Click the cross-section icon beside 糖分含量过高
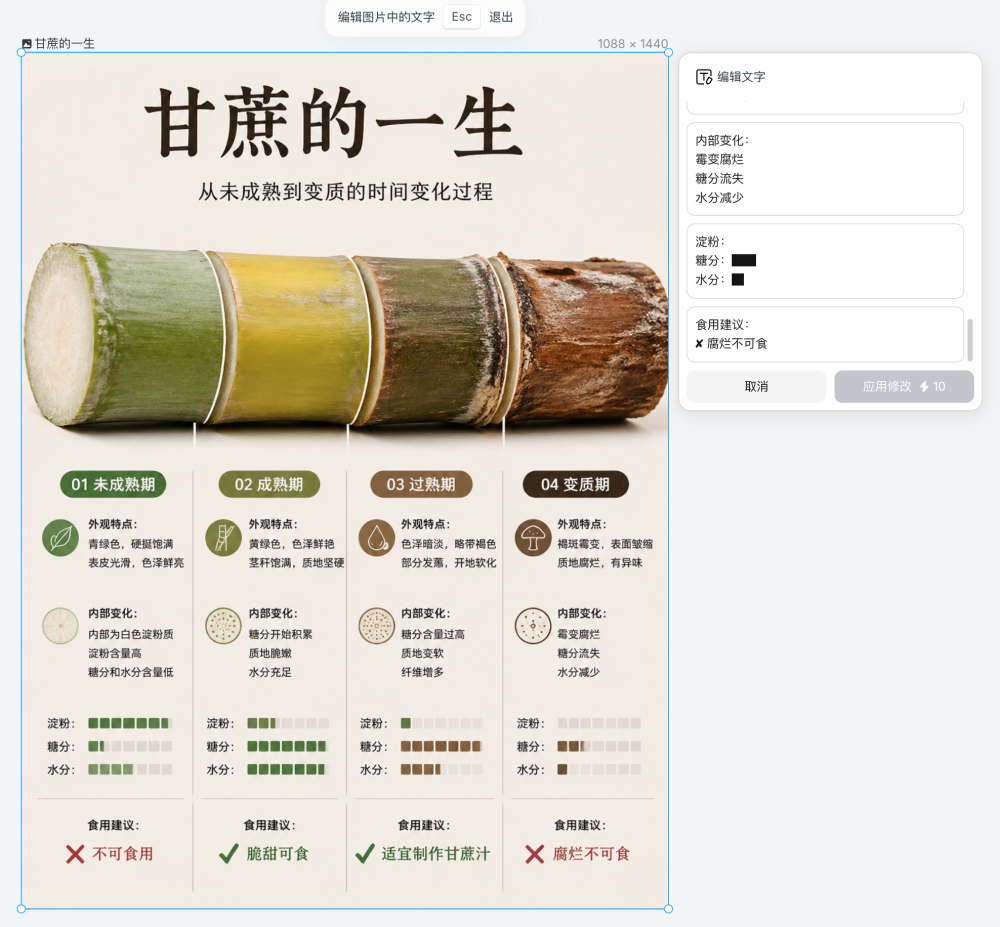 tap(377, 625)
